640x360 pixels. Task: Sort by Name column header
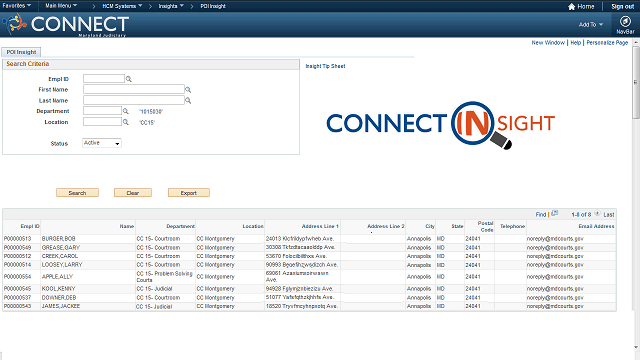[127, 226]
